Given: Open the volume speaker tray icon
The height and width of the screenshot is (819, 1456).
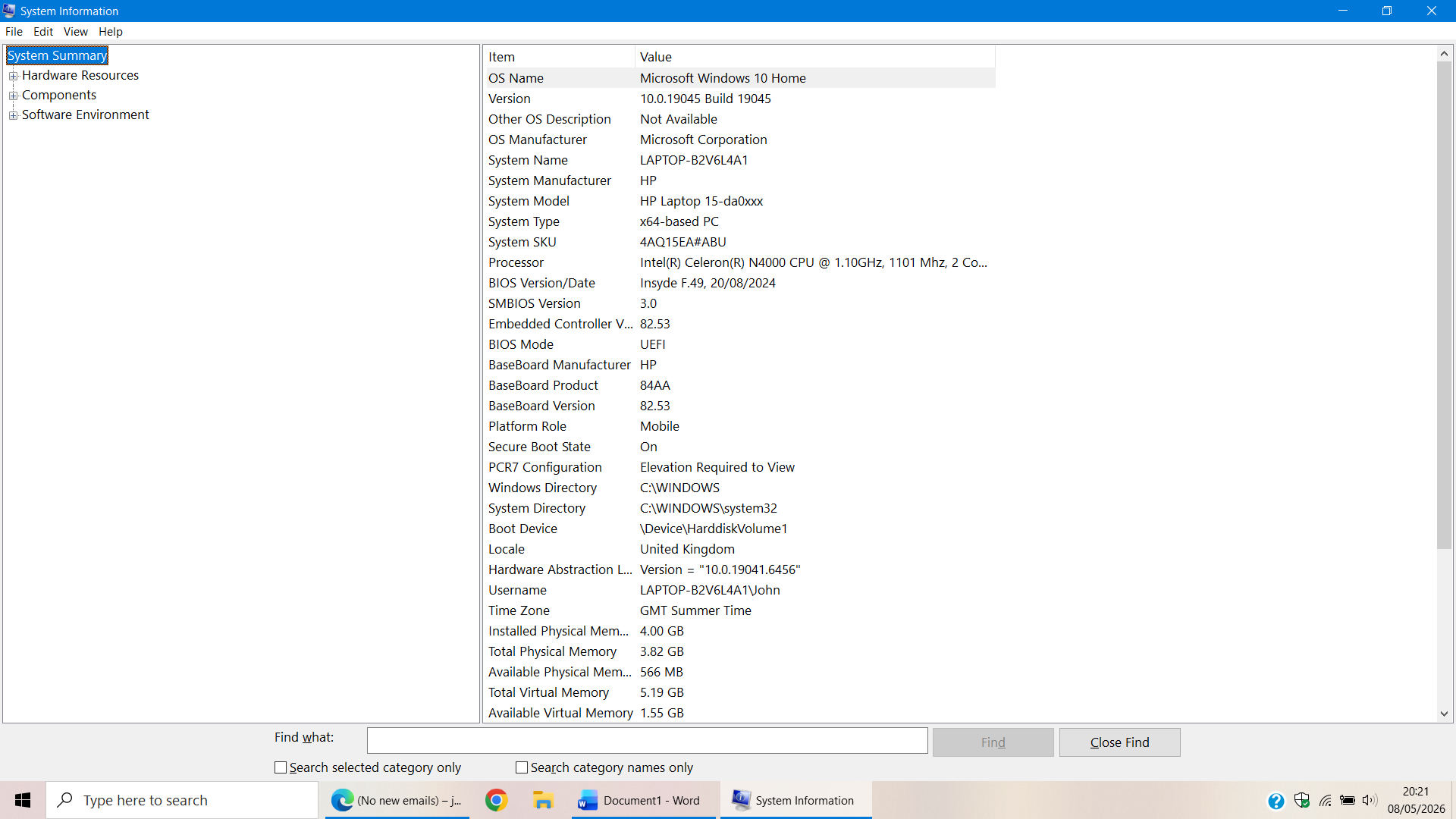Looking at the screenshot, I should (x=1370, y=800).
